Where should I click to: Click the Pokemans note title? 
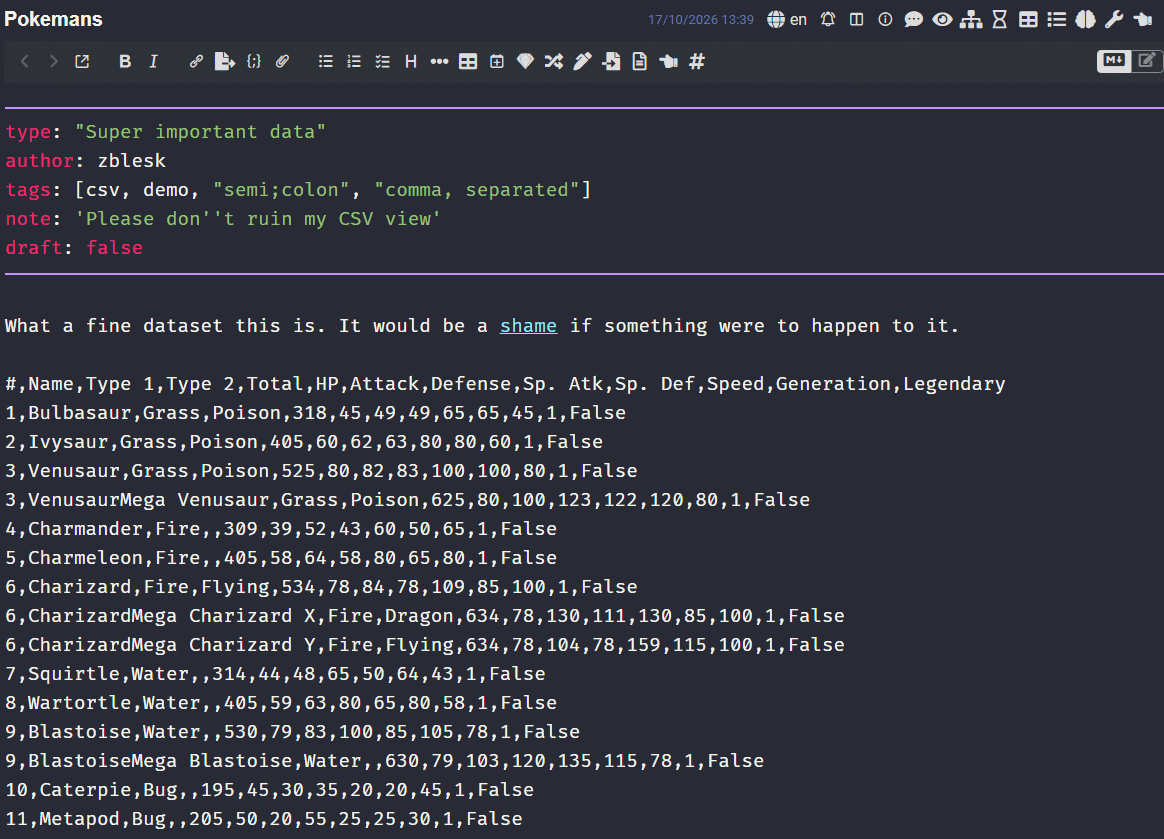(53, 19)
